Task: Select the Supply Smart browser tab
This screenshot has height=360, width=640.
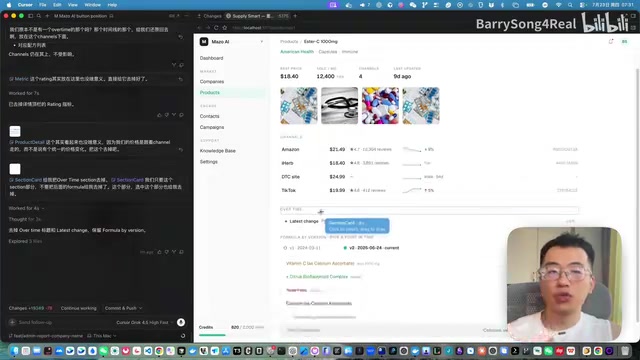Action: (x=257, y=16)
